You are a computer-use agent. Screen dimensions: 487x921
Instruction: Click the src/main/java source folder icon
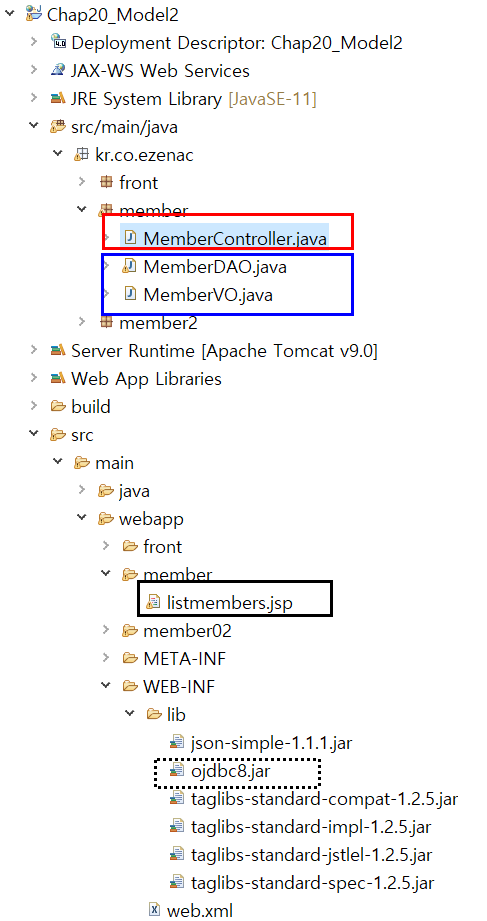coord(58,126)
